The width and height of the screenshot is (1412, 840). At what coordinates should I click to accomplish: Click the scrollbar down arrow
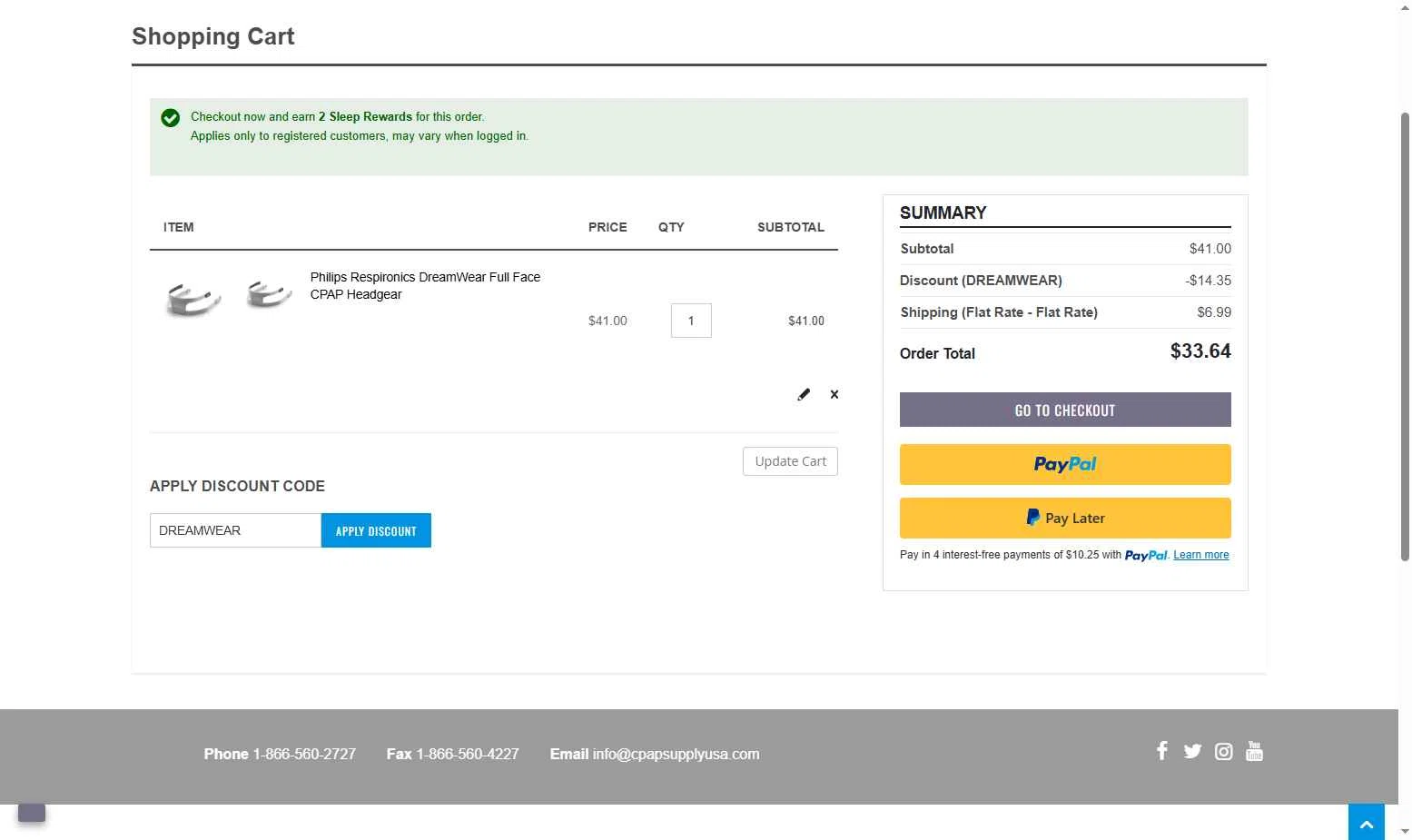click(1405, 831)
